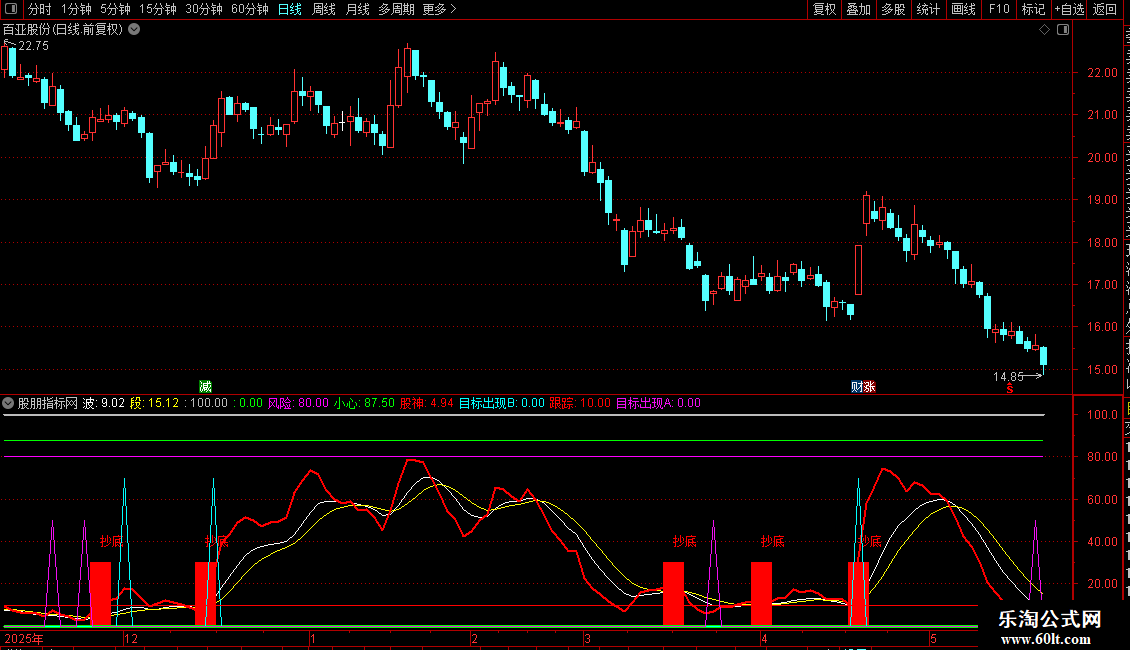Open 多周期 multi-period view

click(396, 9)
